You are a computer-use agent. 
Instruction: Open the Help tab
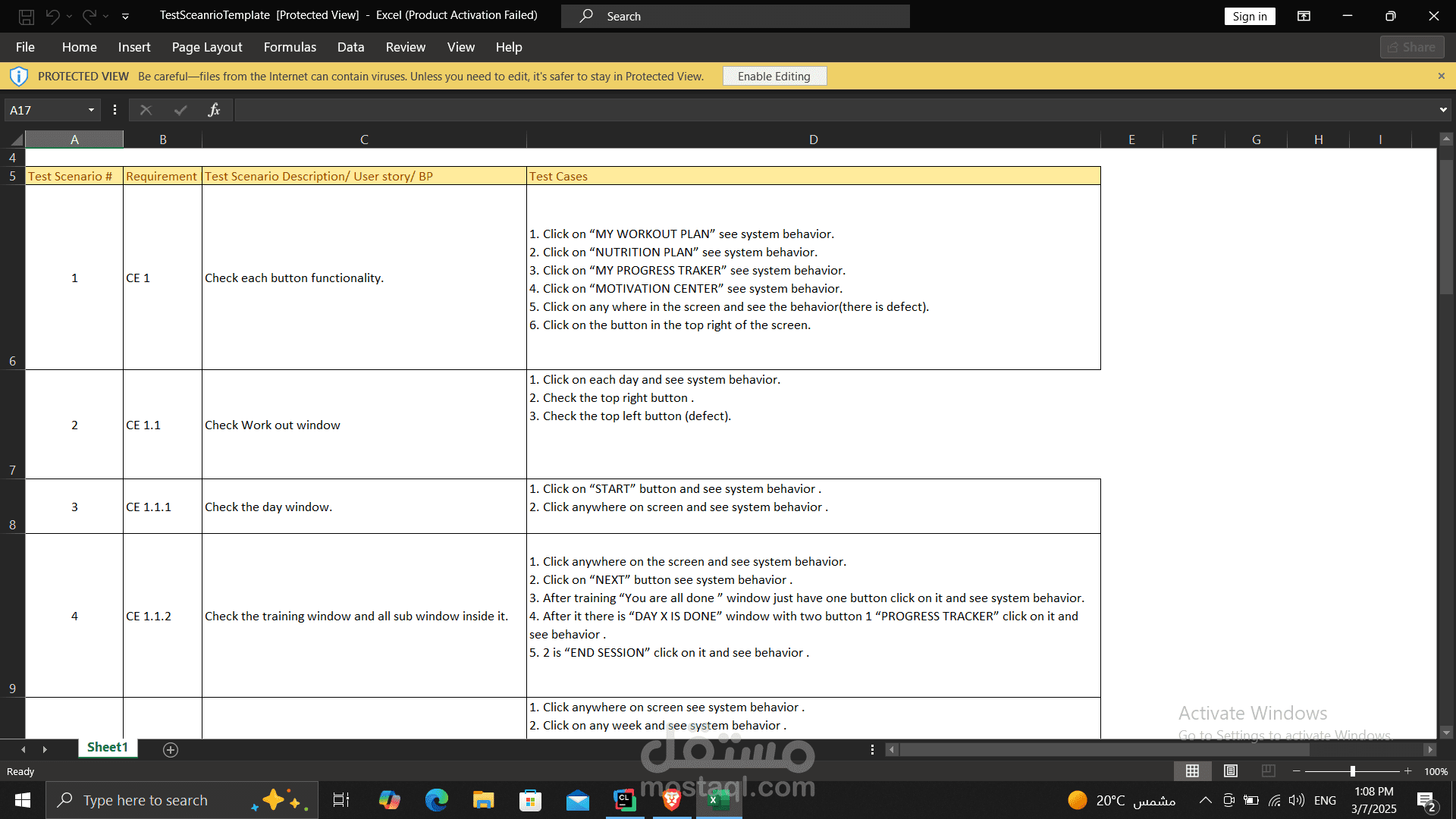click(509, 47)
